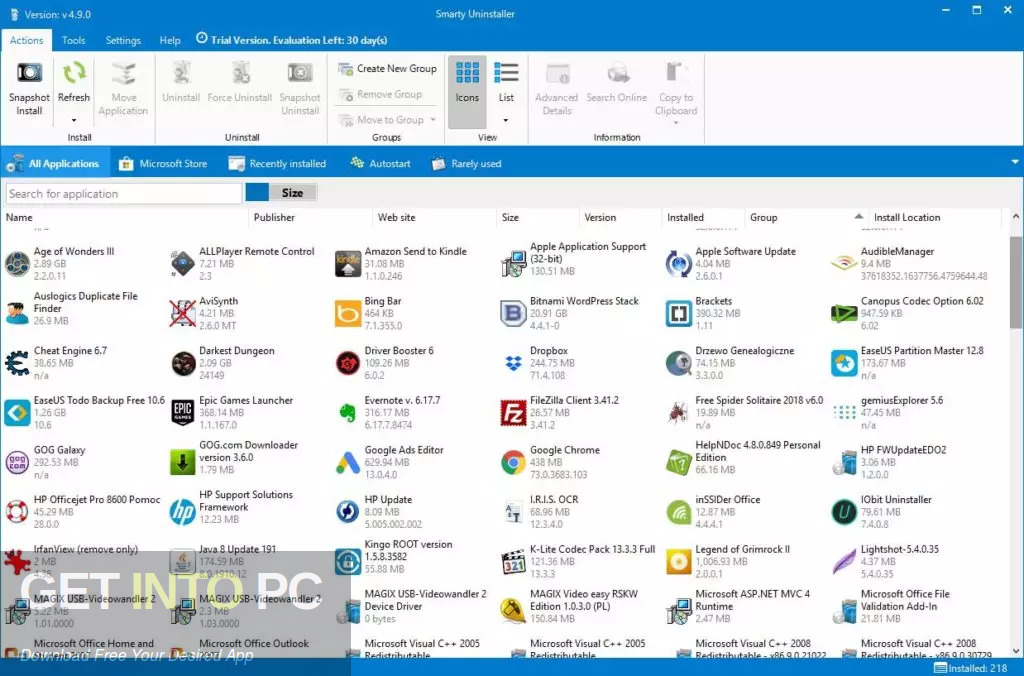The image size is (1024, 676).
Task: Click the scrollbar down arrow
Action: coord(1016,651)
